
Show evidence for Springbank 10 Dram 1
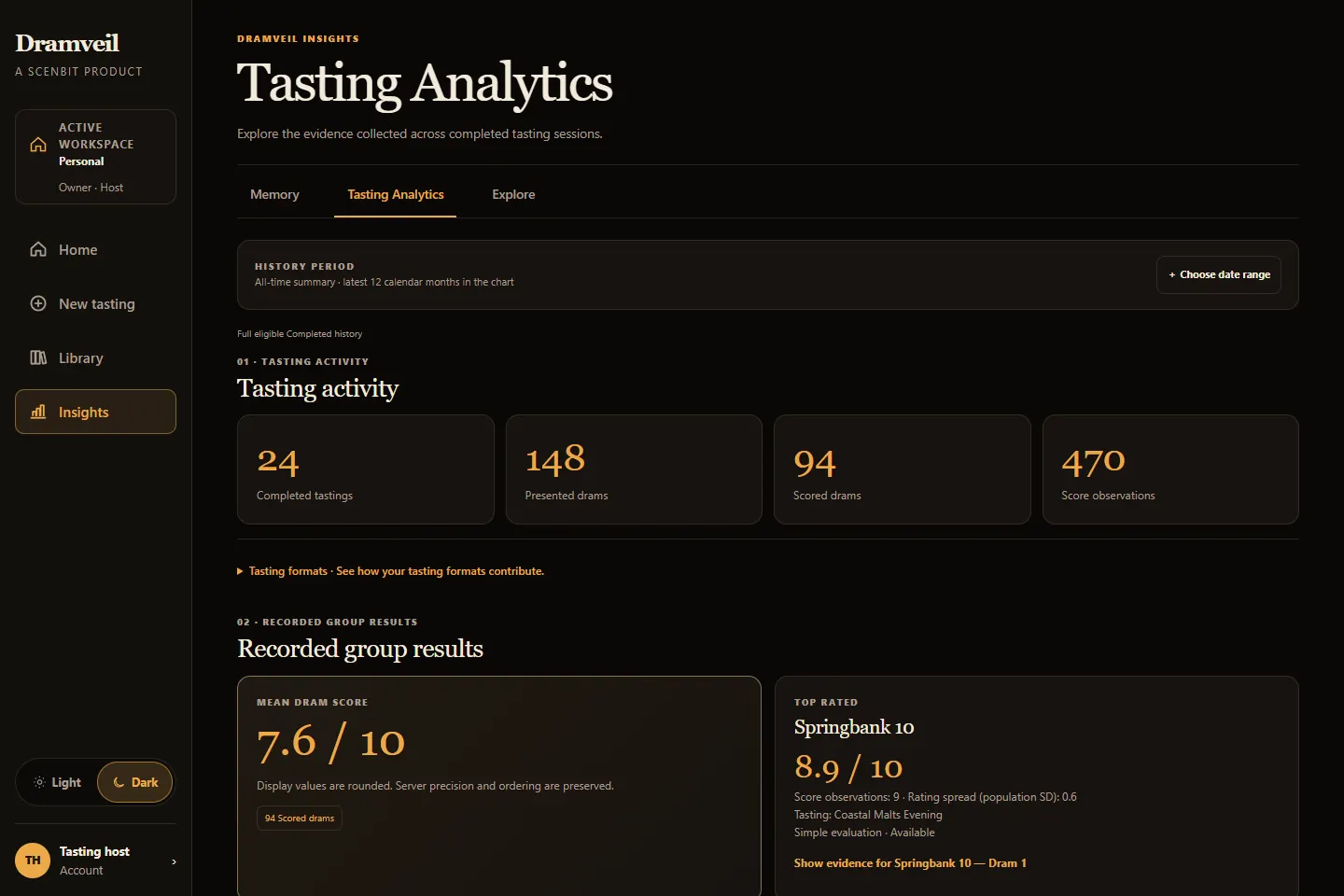pos(910,863)
